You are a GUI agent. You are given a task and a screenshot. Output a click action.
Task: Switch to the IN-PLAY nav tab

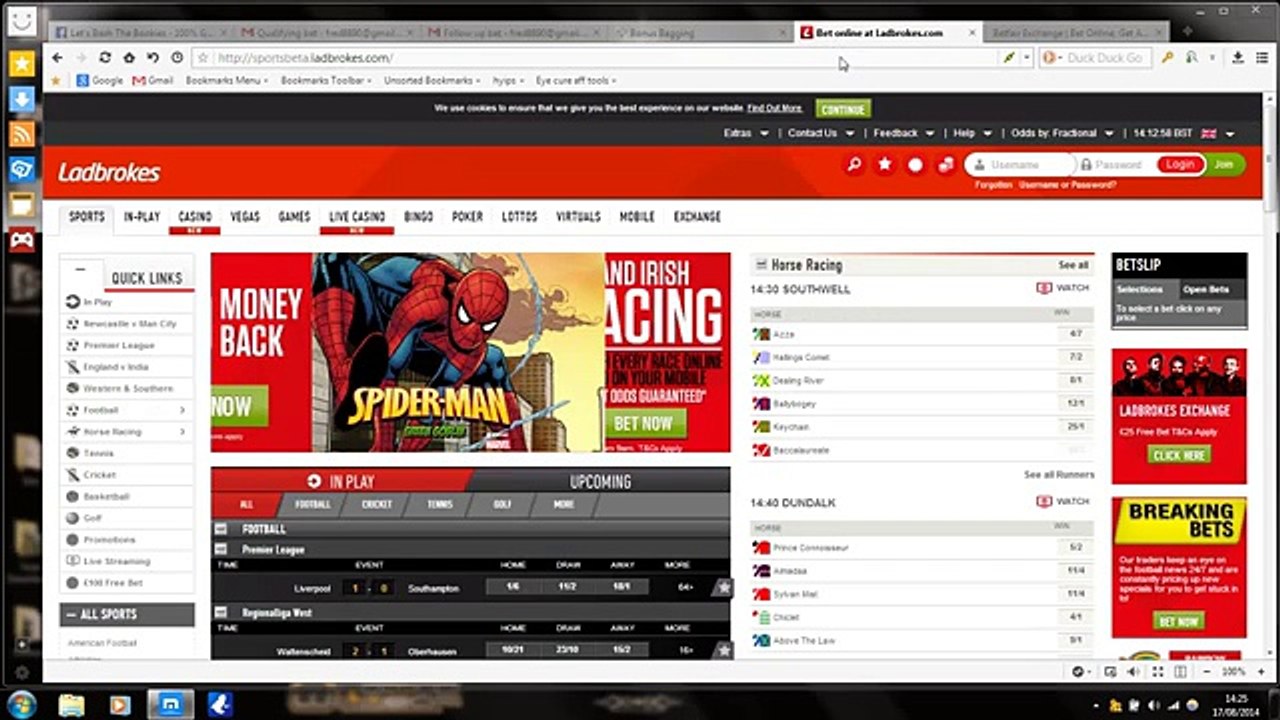(142, 216)
